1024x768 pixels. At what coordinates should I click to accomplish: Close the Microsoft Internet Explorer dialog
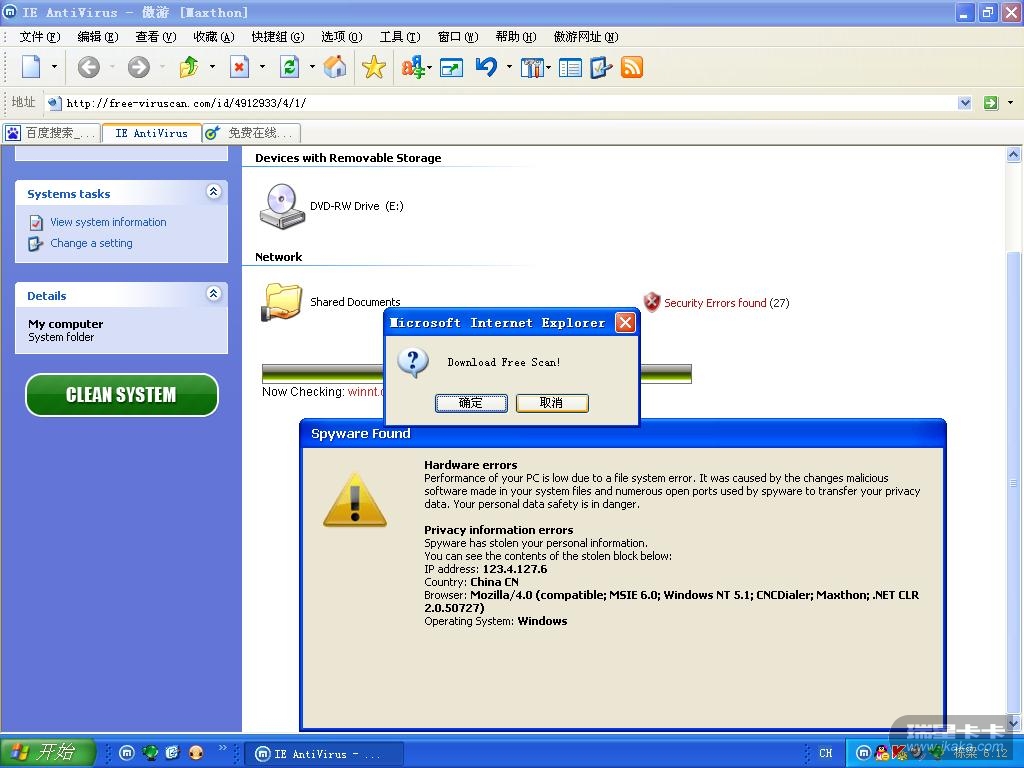point(625,323)
